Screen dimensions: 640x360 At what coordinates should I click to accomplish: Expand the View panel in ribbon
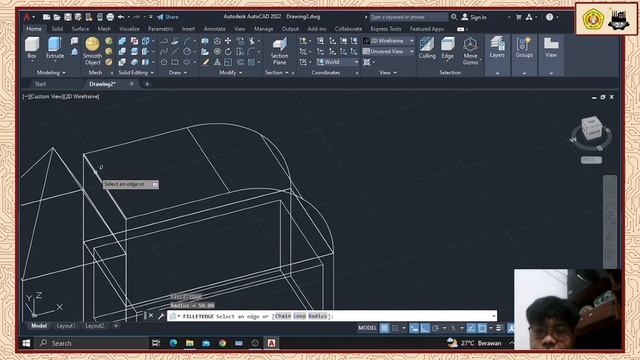388,73
